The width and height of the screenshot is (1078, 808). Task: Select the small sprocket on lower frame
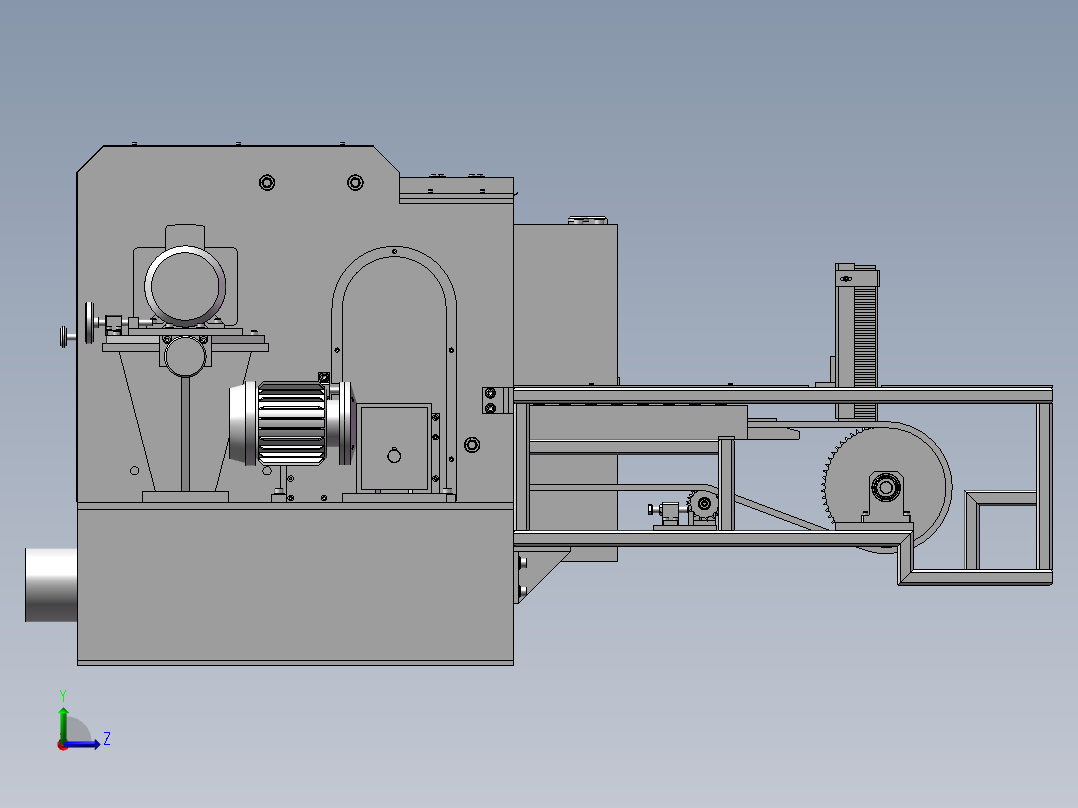pyautogui.click(x=703, y=504)
